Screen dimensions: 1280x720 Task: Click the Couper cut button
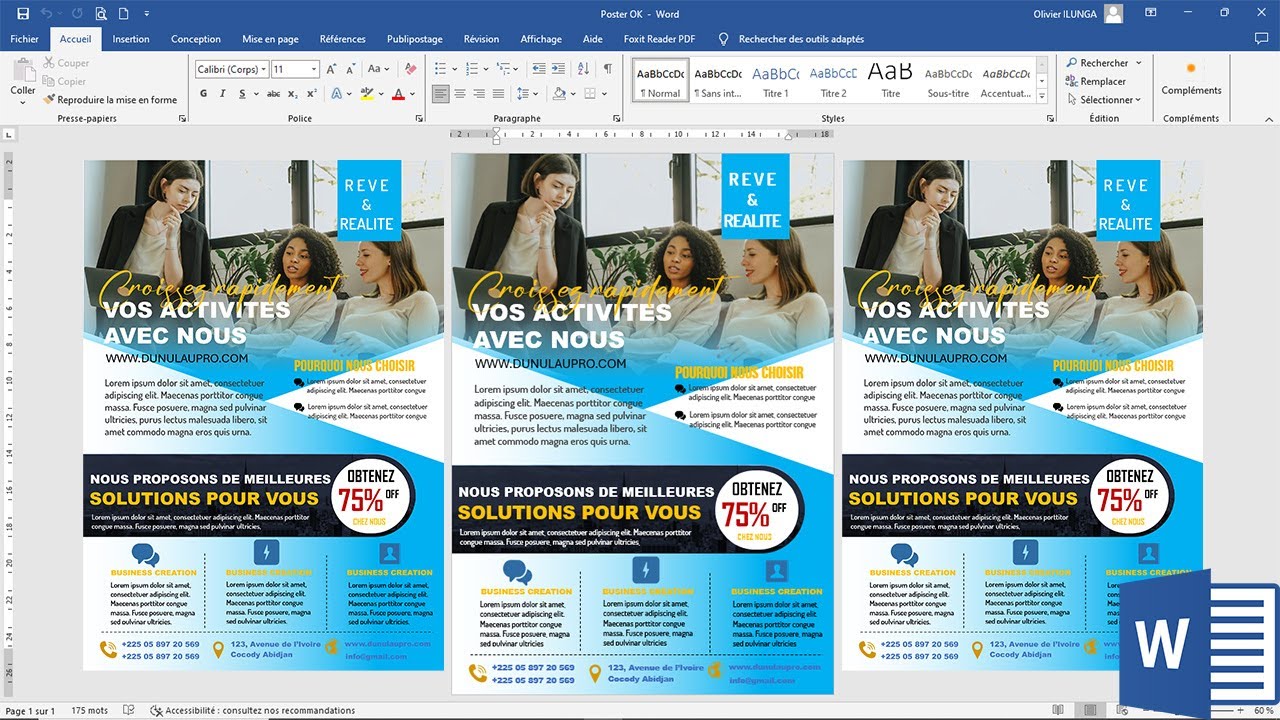[66, 63]
